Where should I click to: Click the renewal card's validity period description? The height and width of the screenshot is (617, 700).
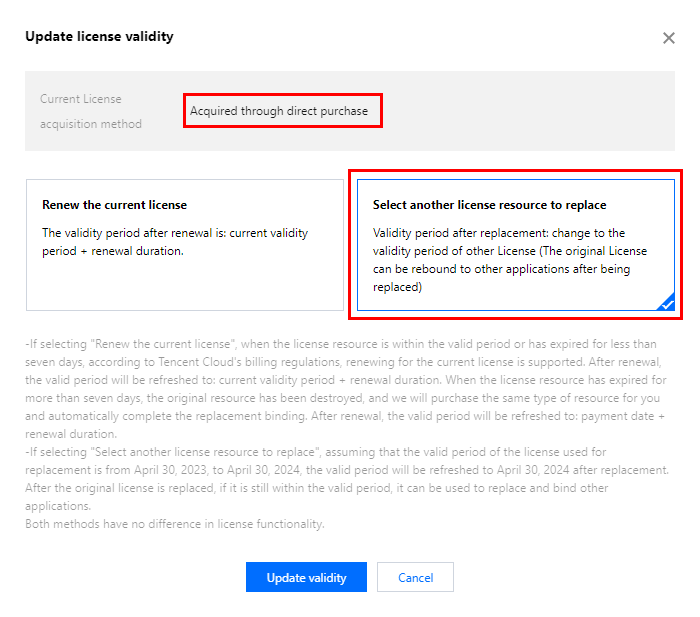coord(175,241)
